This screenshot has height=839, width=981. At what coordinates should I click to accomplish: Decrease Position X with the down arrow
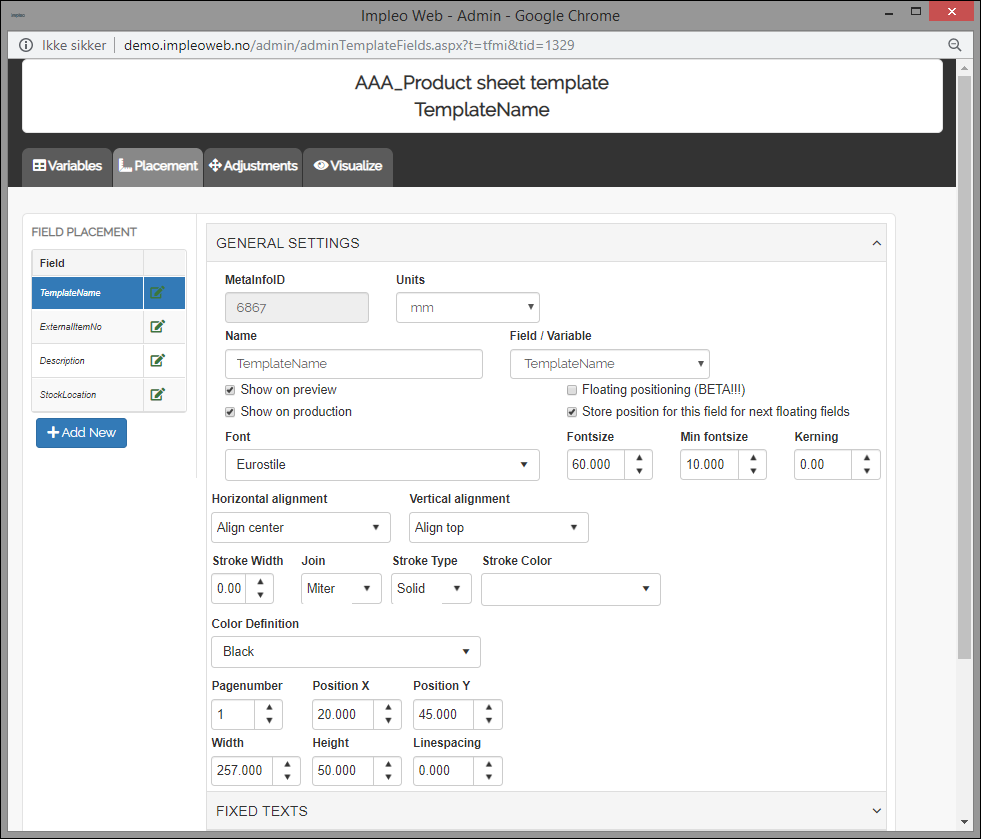point(388,721)
